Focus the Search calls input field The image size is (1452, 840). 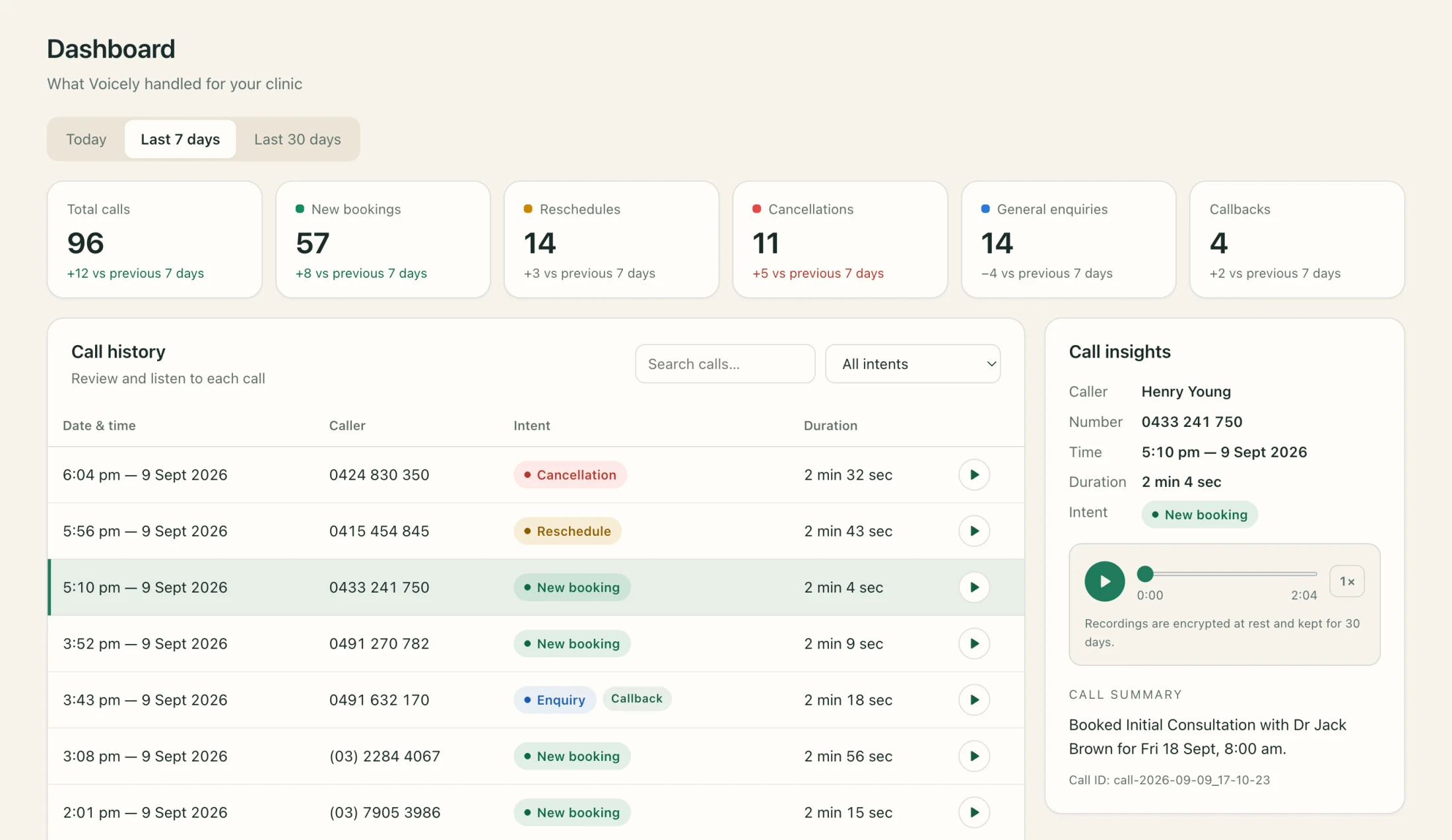pos(725,364)
